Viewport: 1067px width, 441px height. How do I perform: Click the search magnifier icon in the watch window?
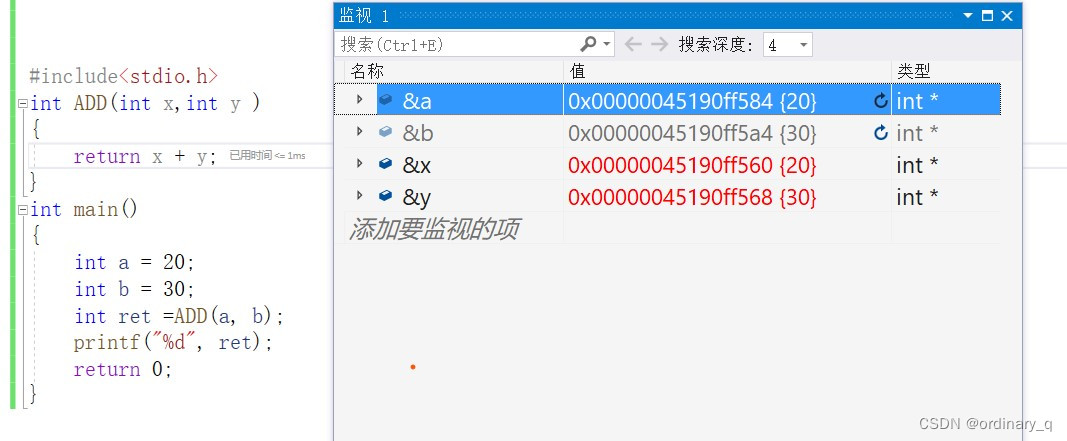pos(588,45)
